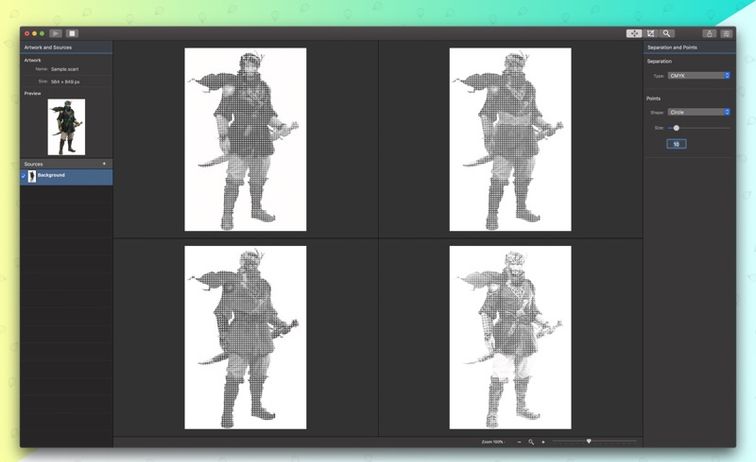
Task: Click the zoom in plus icon
Action: tap(543, 441)
